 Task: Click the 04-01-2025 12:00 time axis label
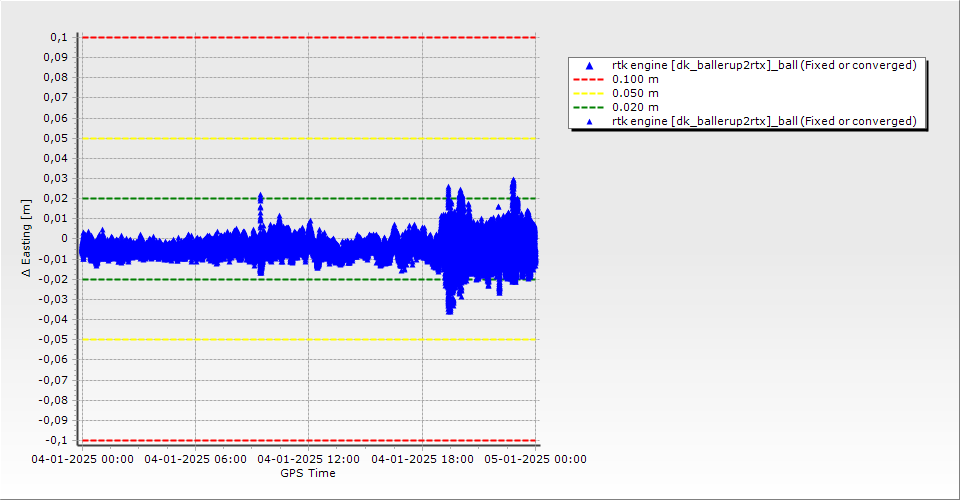click(x=308, y=459)
